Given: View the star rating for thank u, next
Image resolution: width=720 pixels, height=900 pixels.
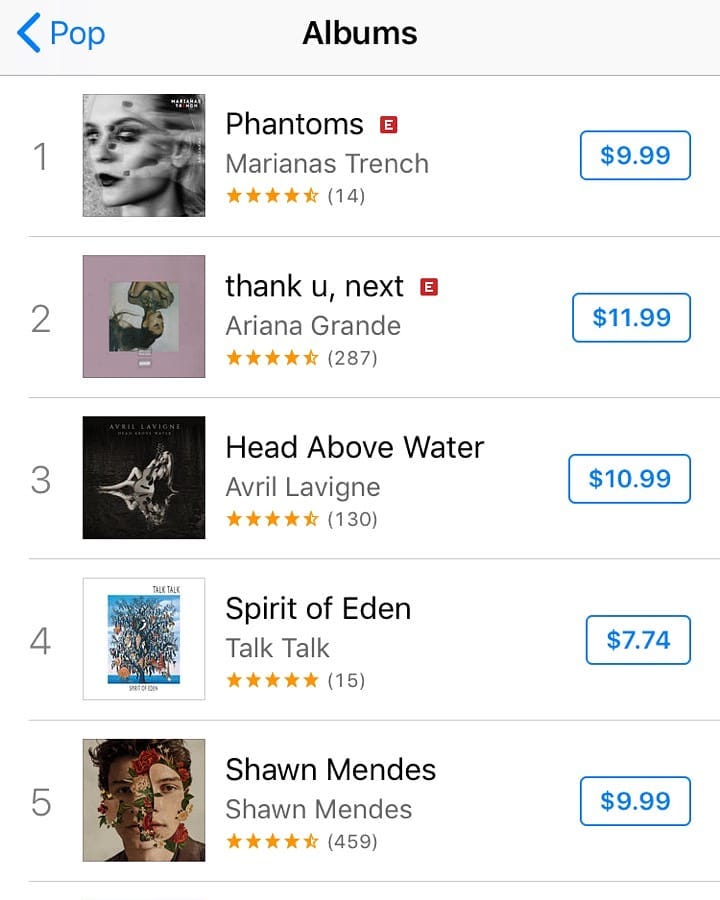Looking at the screenshot, I should 301,357.
